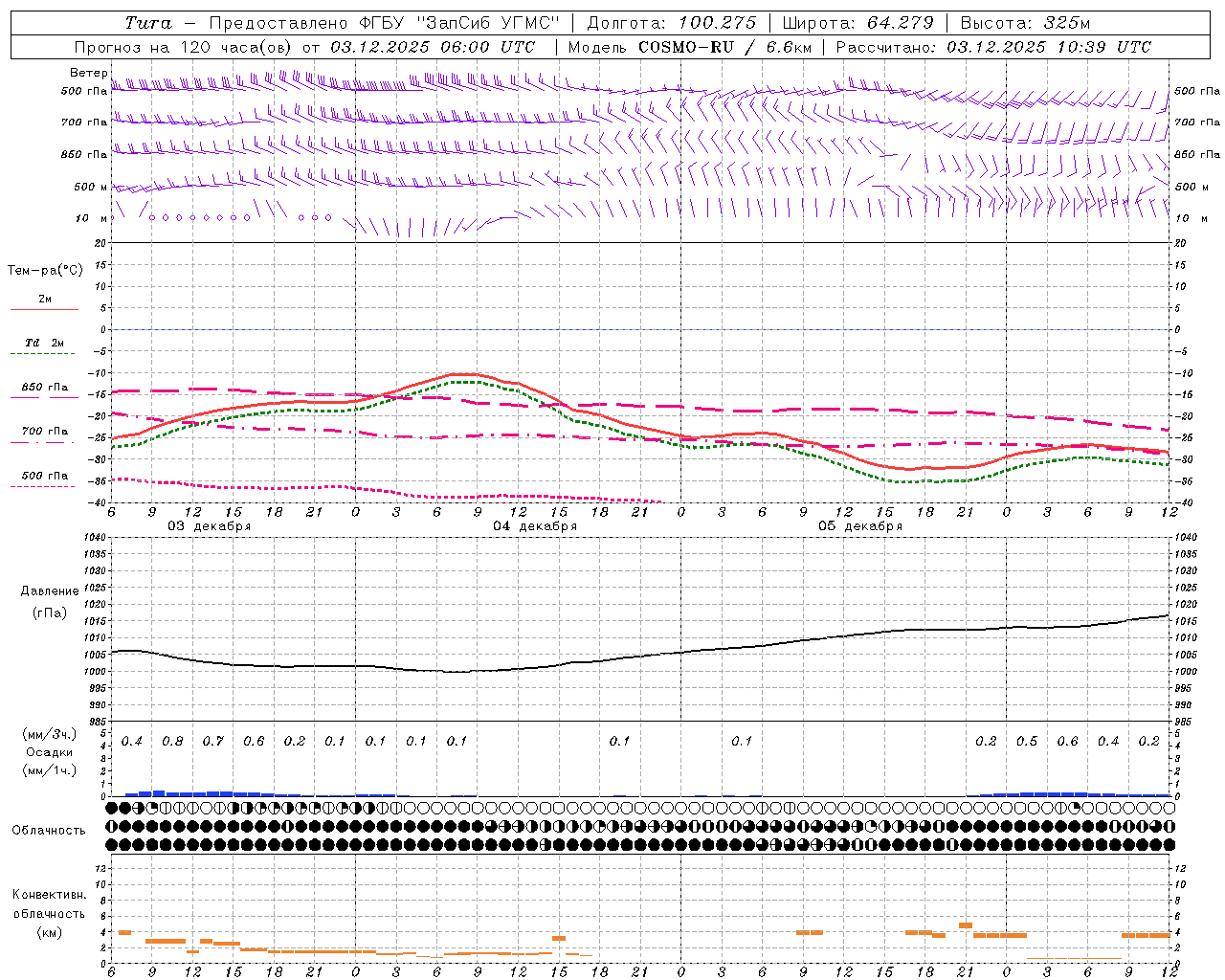This screenshot has width=1225, height=980.
Task: Click the precipitation value "0.7"
Action: [212, 742]
